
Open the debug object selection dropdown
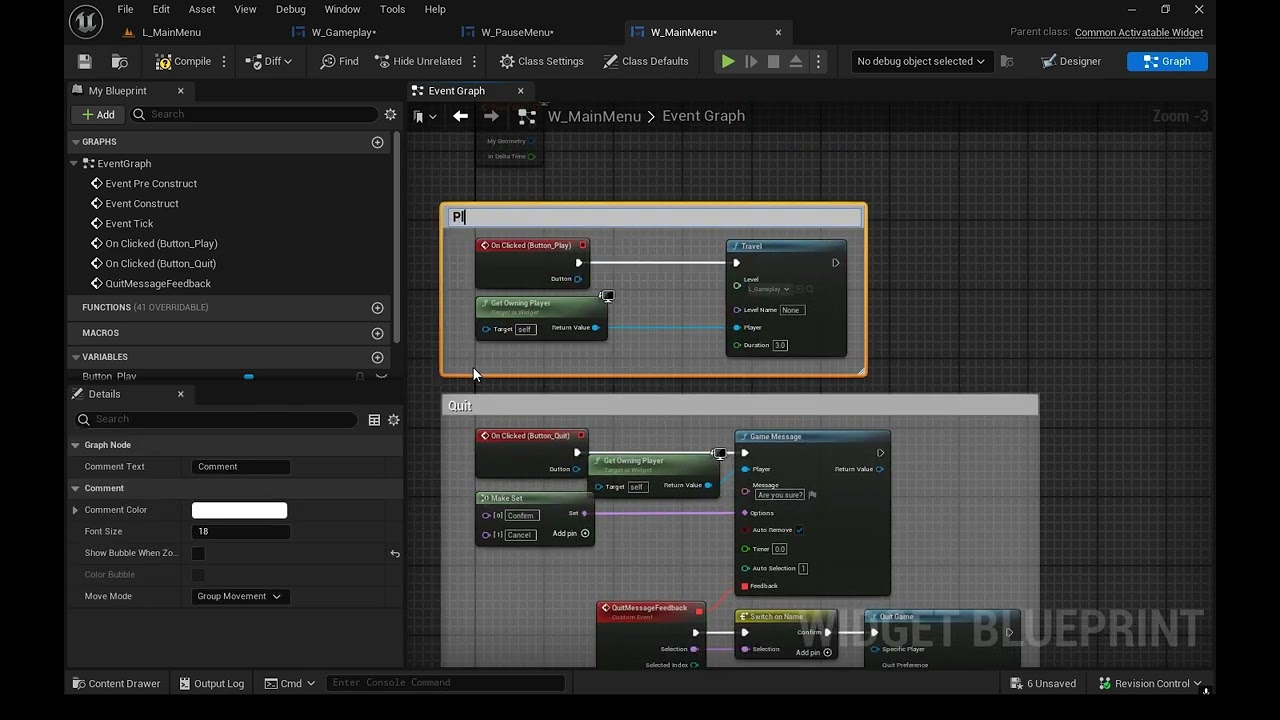pos(920,61)
